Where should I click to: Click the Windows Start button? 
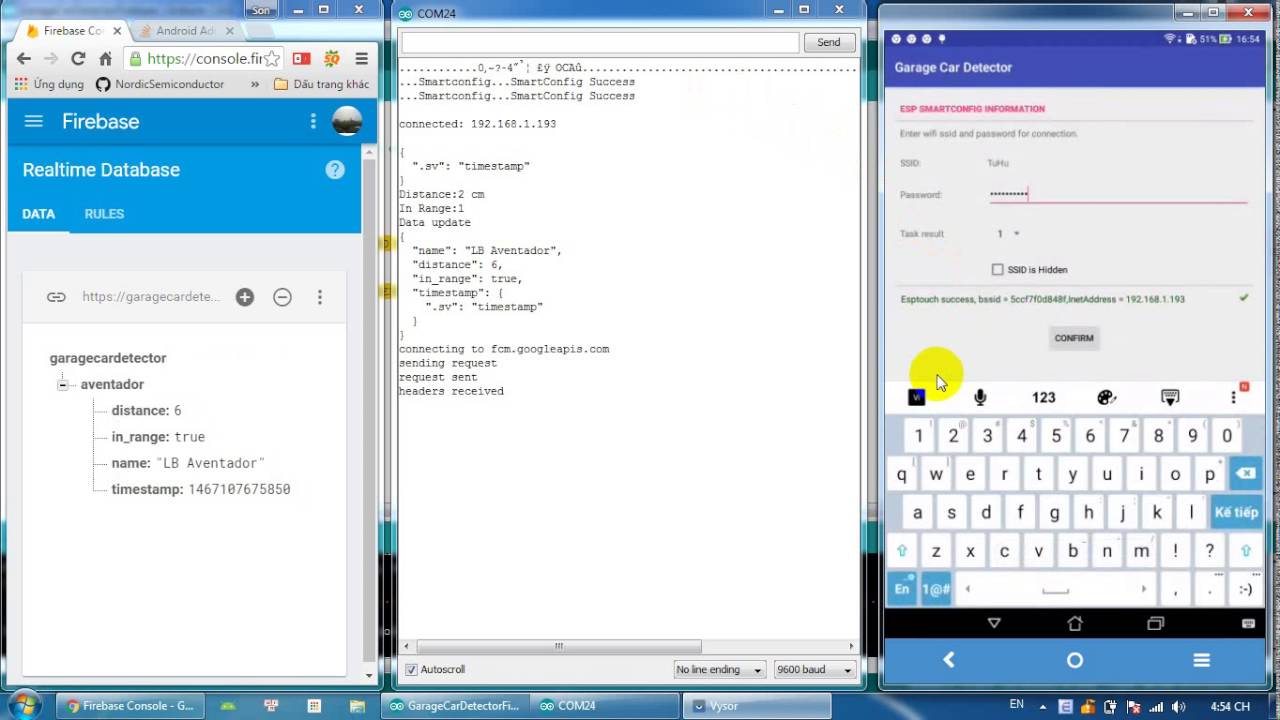(22, 705)
